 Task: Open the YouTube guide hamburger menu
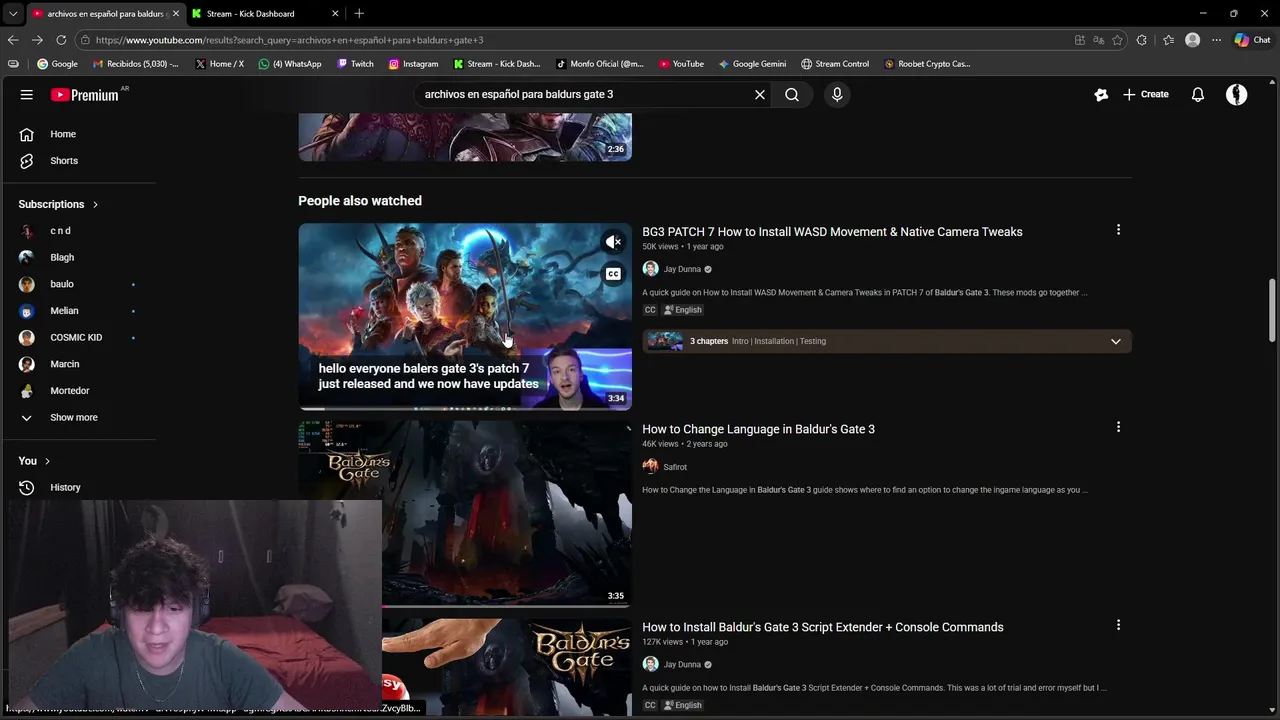(27, 94)
